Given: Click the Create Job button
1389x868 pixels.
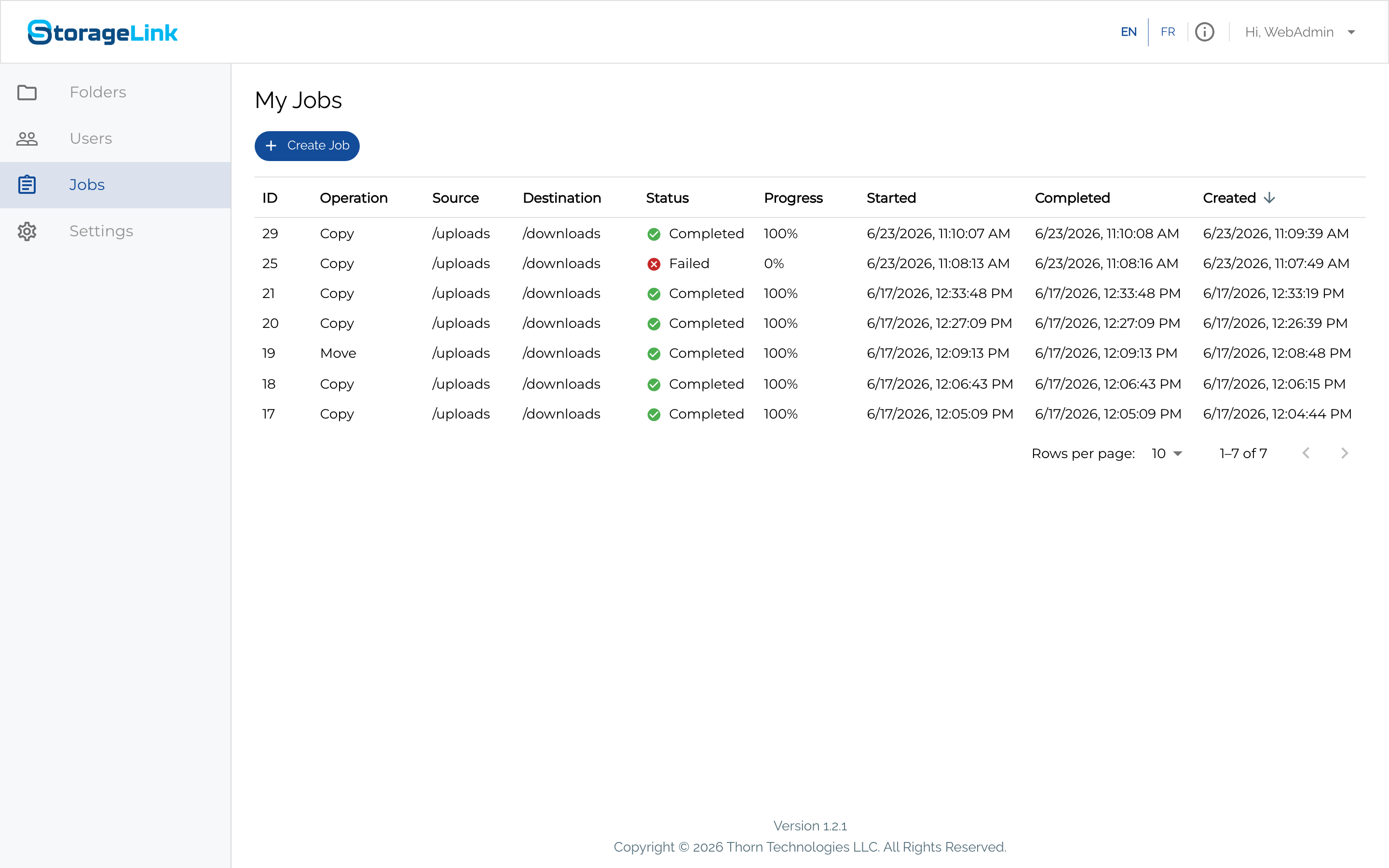Looking at the screenshot, I should pyautogui.click(x=307, y=146).
